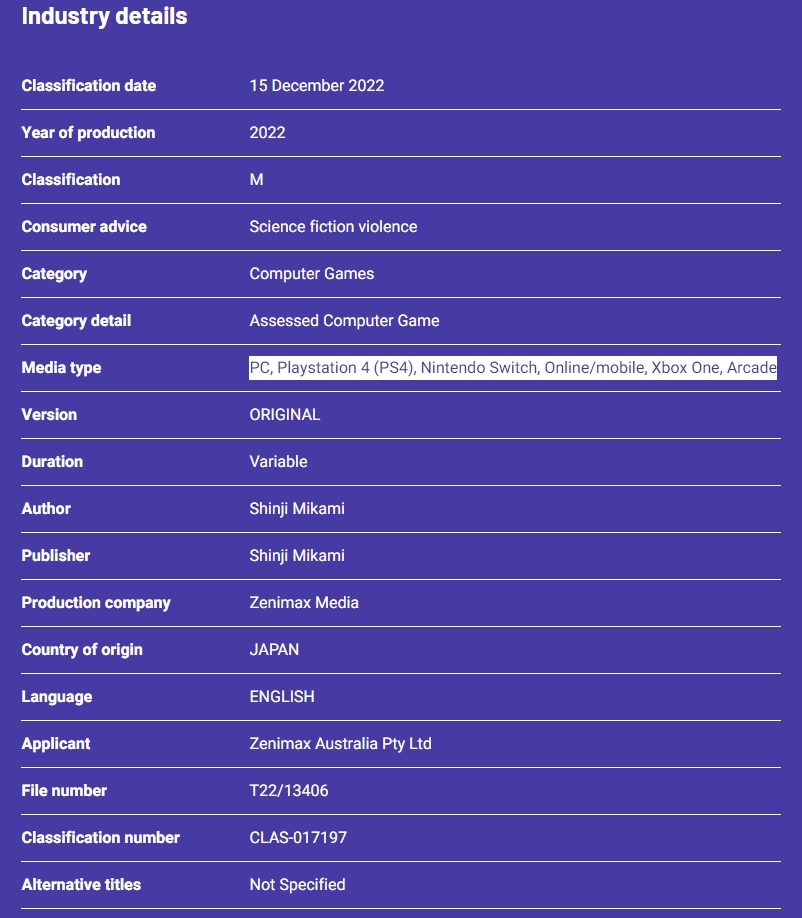This screenshot has width=802, height=918.
Task: Select the JAPAN country of origin value
Action: pyautogui.click(x=273, y=650)
